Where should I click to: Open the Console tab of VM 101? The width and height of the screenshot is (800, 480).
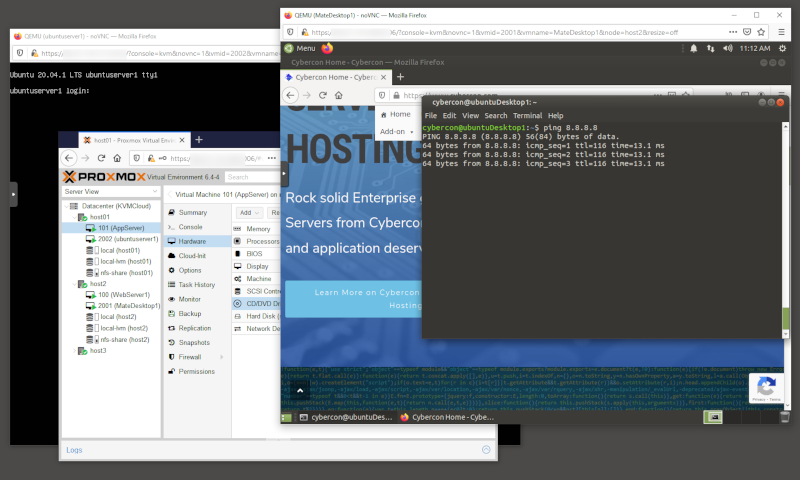coord(197,227)
